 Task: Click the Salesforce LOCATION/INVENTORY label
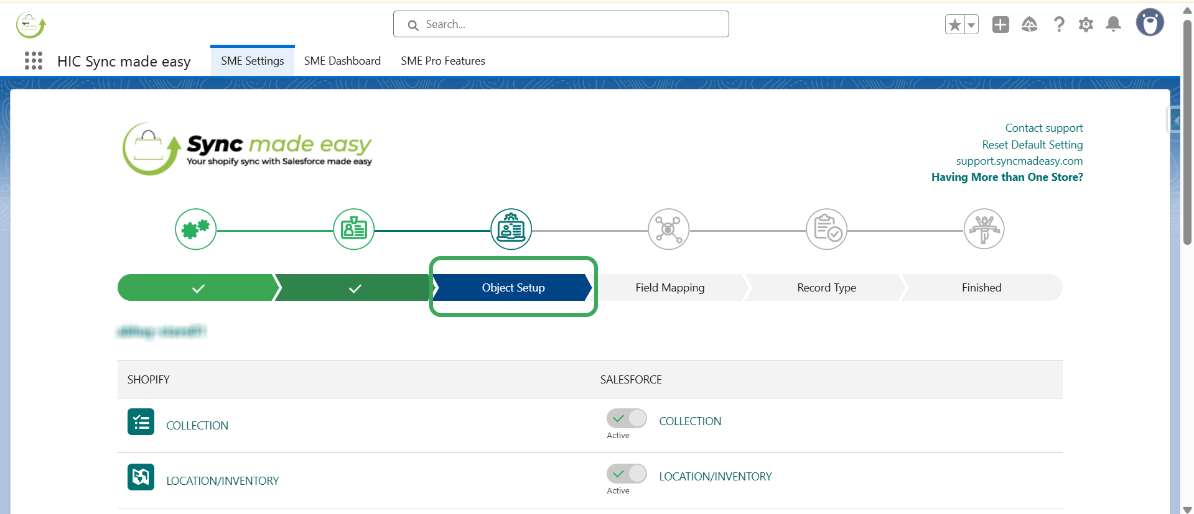715,477
